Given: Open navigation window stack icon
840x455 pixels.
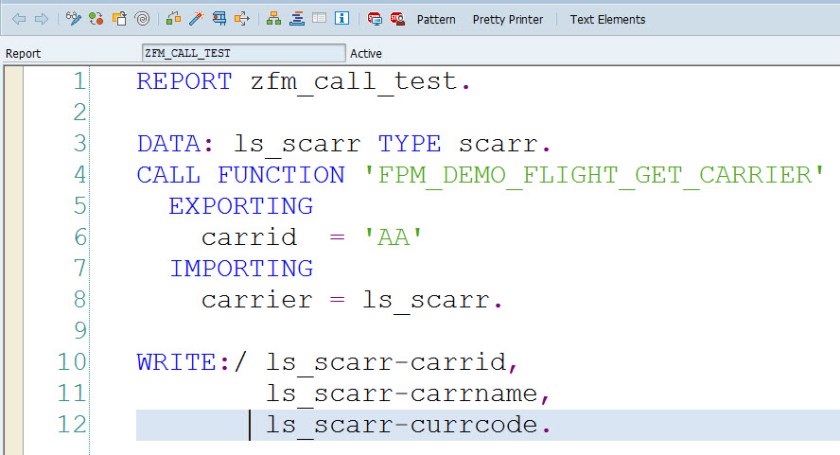Looking at the screenshot, I should tap(297, 19).
